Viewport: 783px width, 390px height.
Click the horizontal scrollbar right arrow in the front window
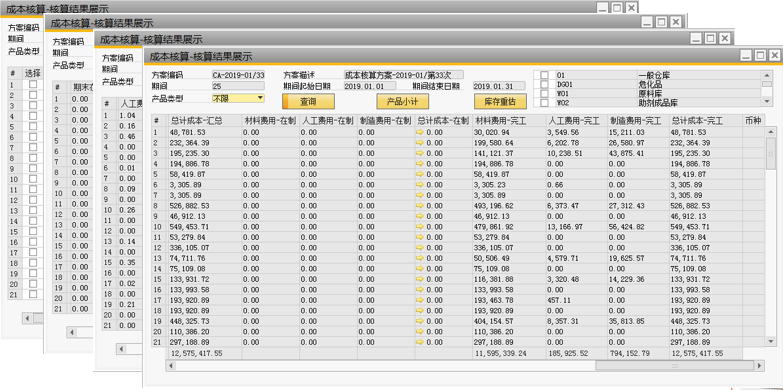[x=759, y=366]
